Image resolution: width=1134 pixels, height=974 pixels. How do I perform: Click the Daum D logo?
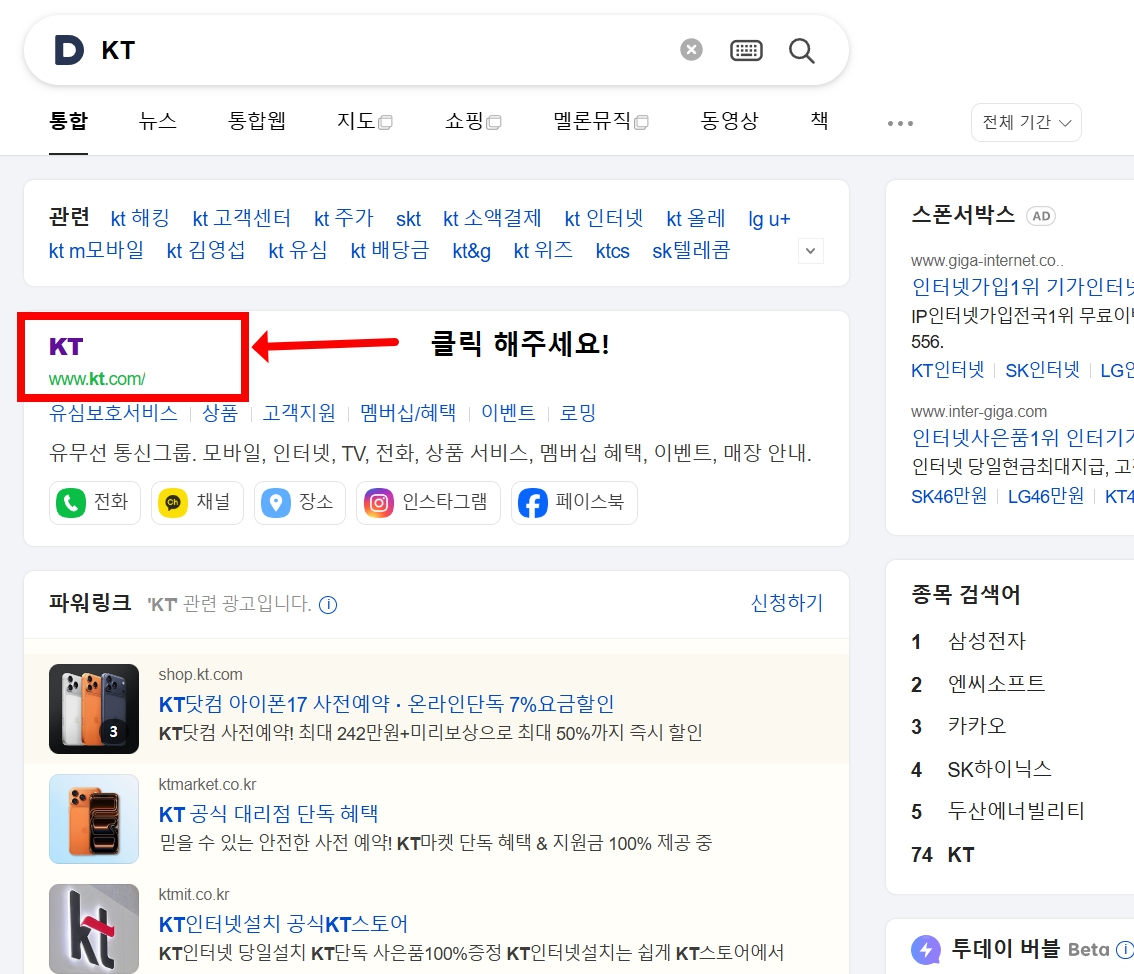click(x=69, y=50)
